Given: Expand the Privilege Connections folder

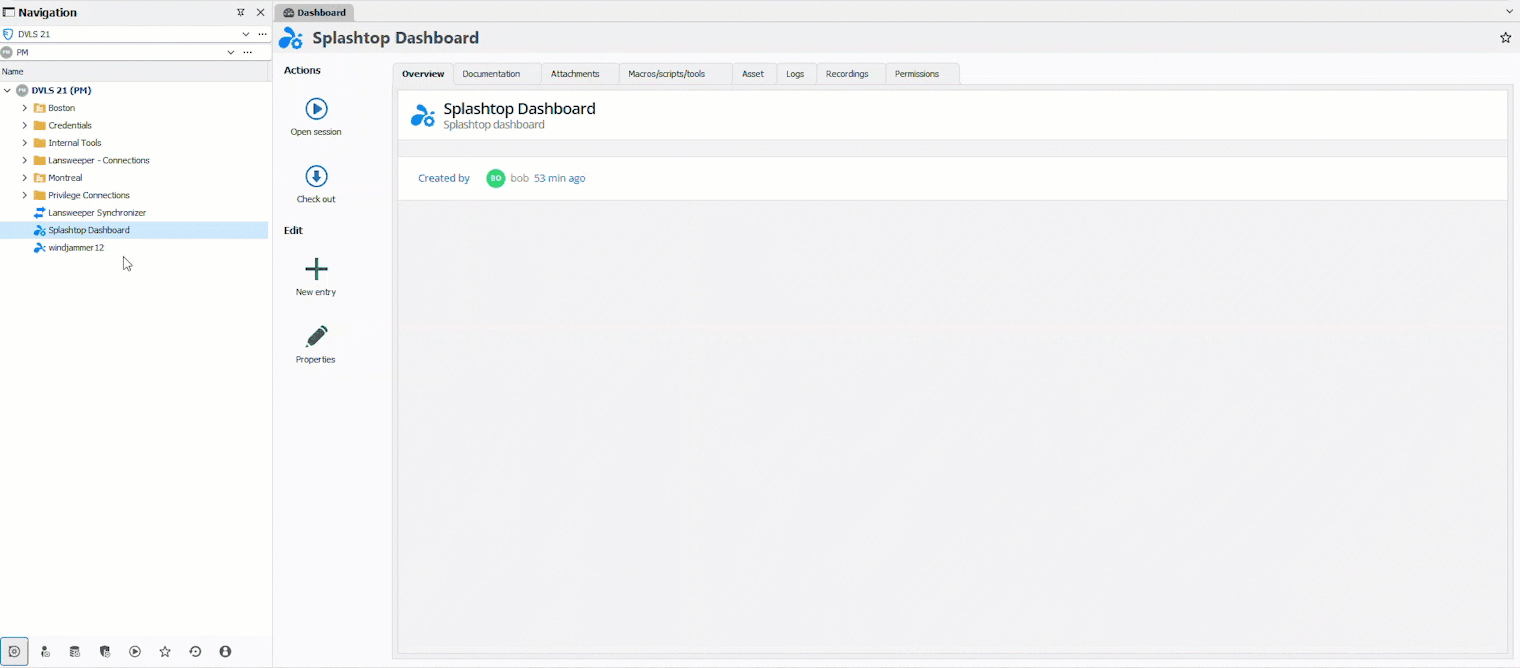Looking at the screenshot, I should point(25,195).
